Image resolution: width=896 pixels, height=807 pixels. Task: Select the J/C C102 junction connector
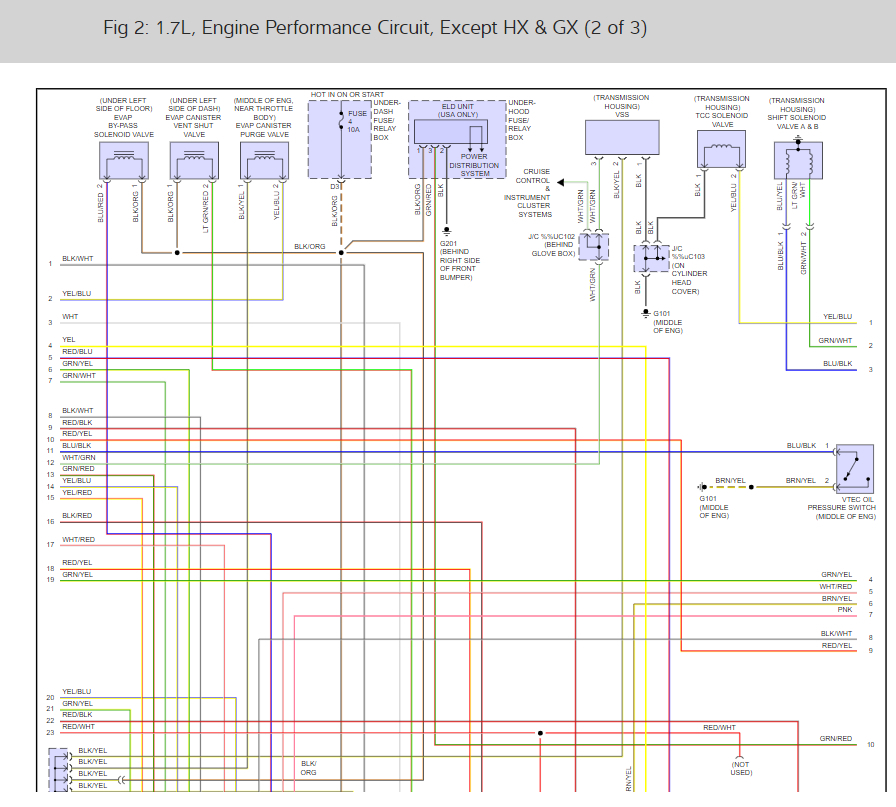point(594,246)
